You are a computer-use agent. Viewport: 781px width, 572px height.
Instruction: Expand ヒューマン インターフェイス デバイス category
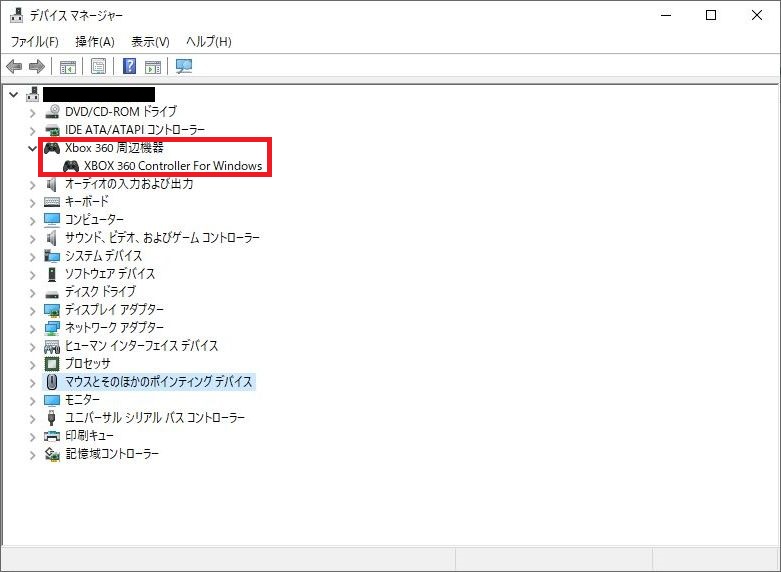point(33,347)
